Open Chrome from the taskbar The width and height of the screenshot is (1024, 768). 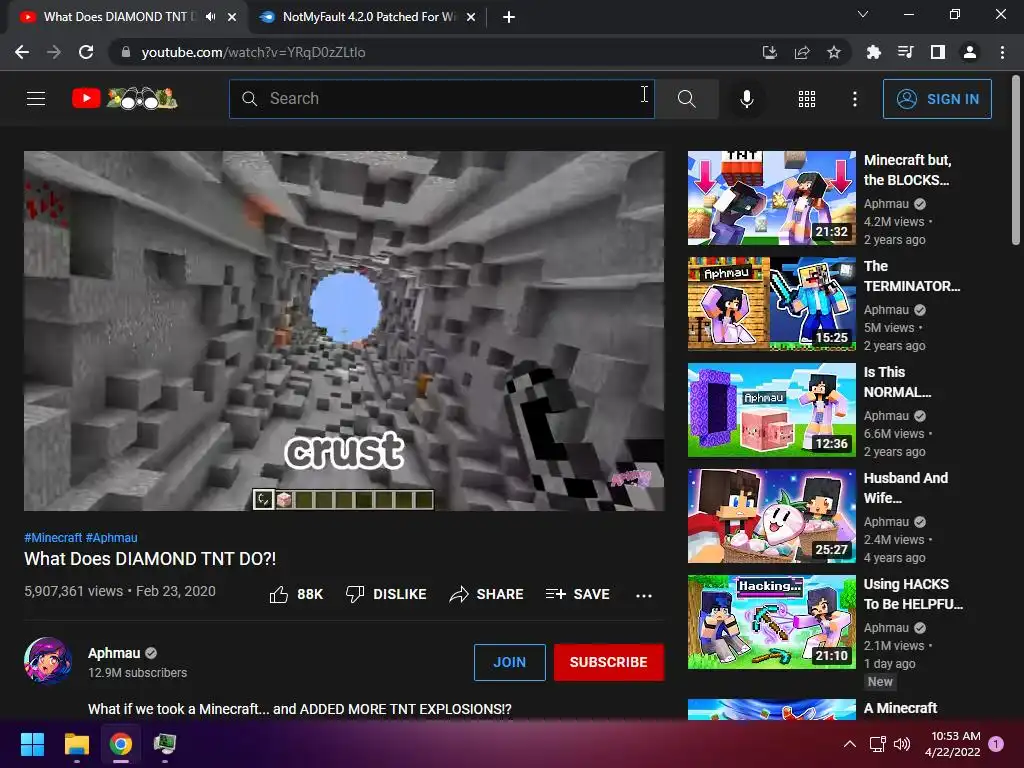[121, 744]
